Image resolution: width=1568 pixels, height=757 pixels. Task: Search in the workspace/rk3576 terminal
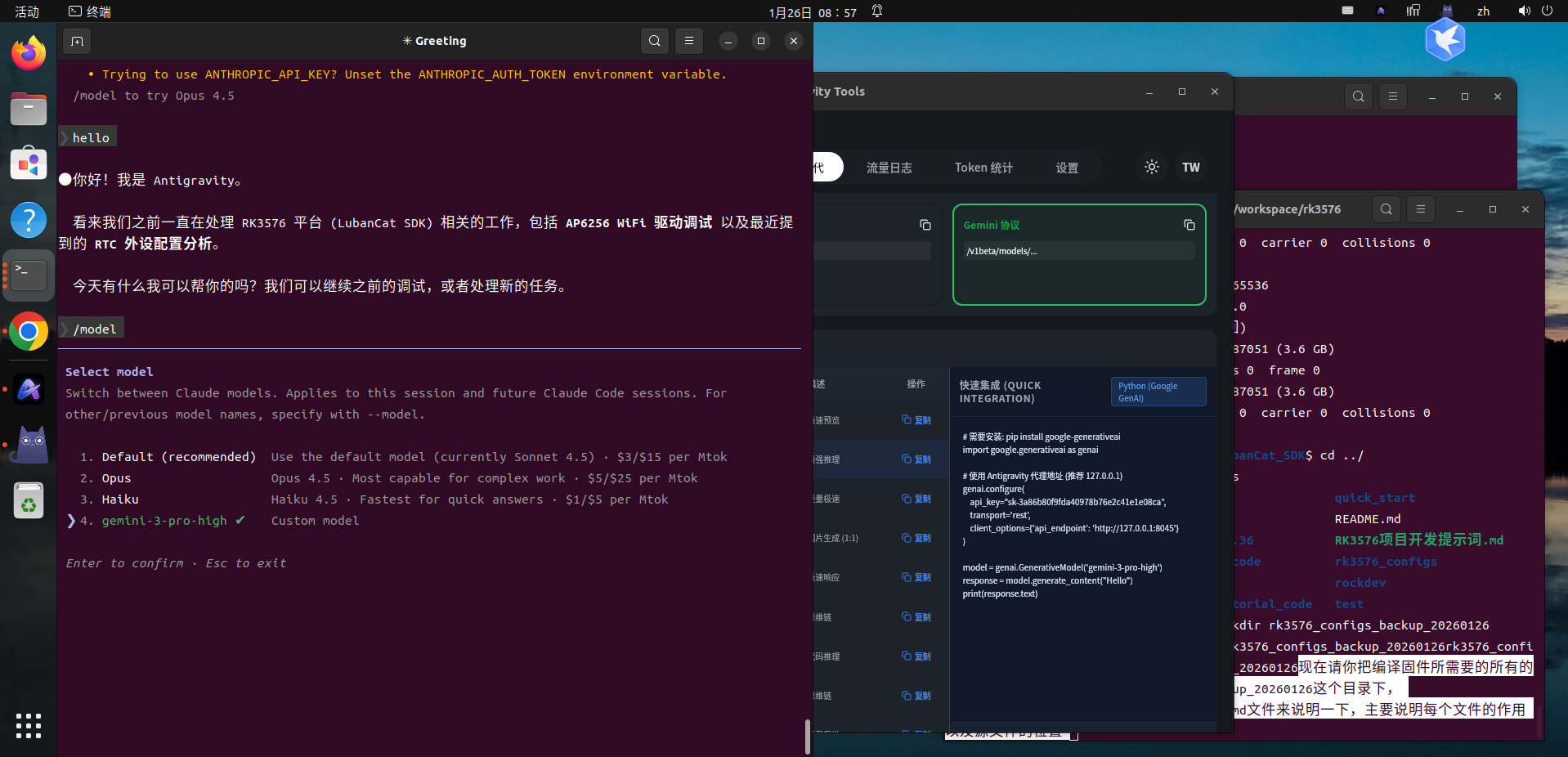(1387, 209)
